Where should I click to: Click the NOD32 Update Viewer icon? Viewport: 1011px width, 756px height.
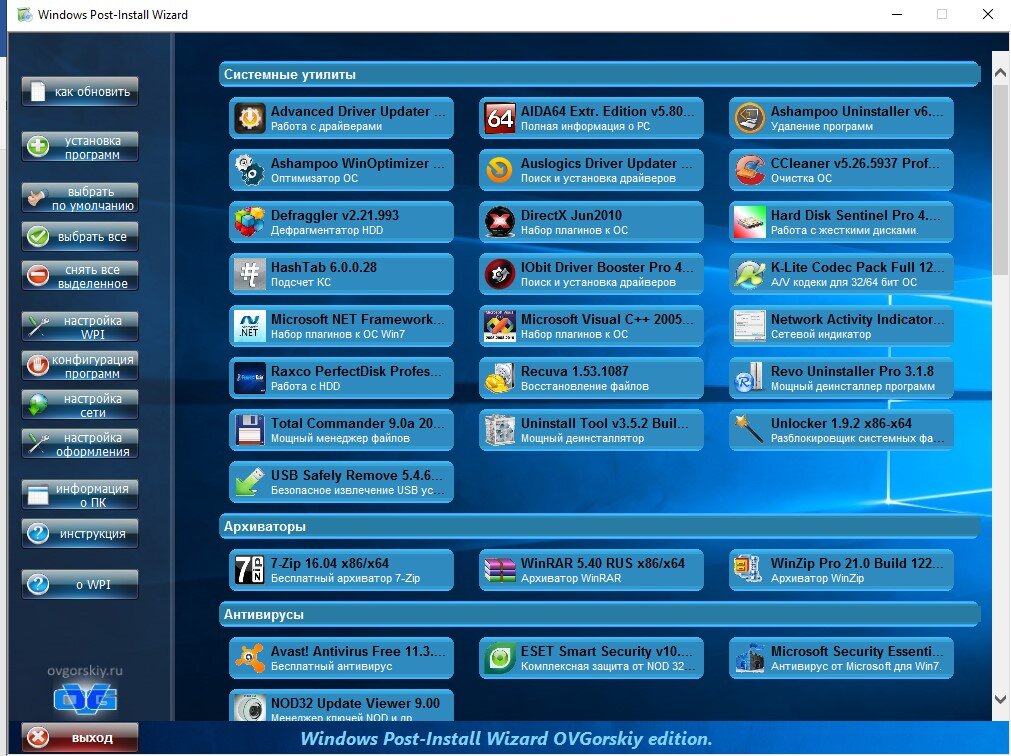tap(250, 708)
